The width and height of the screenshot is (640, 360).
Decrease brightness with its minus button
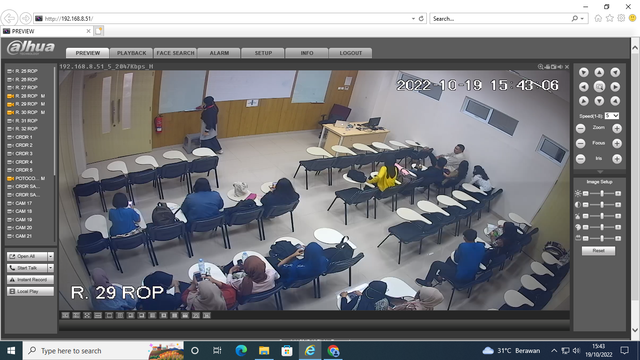coord(586,193)
